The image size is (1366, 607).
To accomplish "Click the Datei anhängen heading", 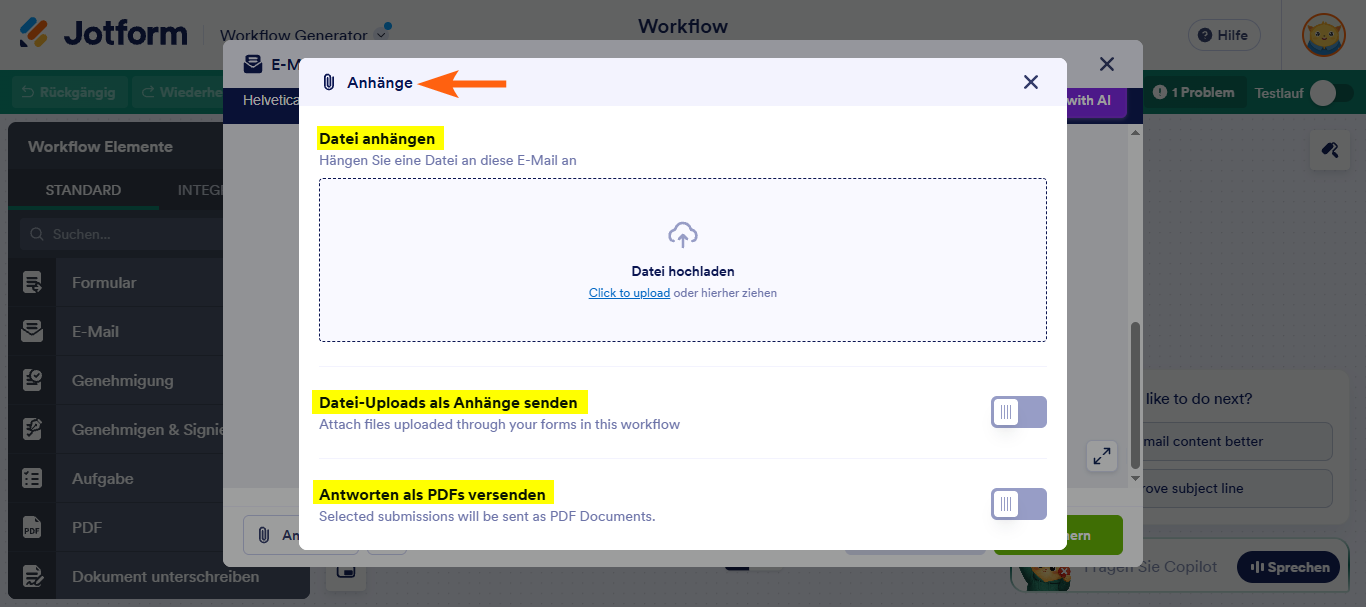I will [377, 138].
